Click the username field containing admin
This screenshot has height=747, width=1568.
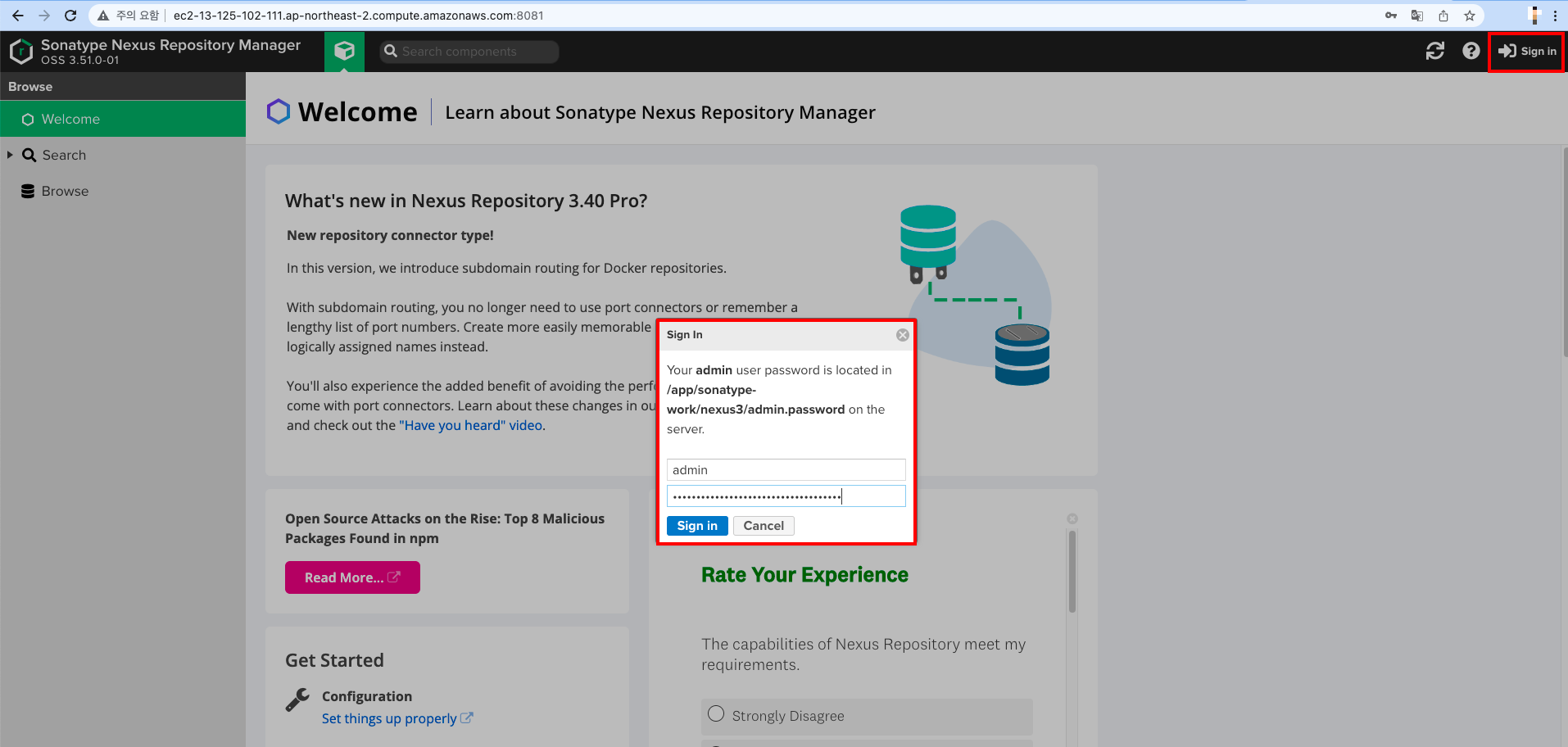click(786, 469)
